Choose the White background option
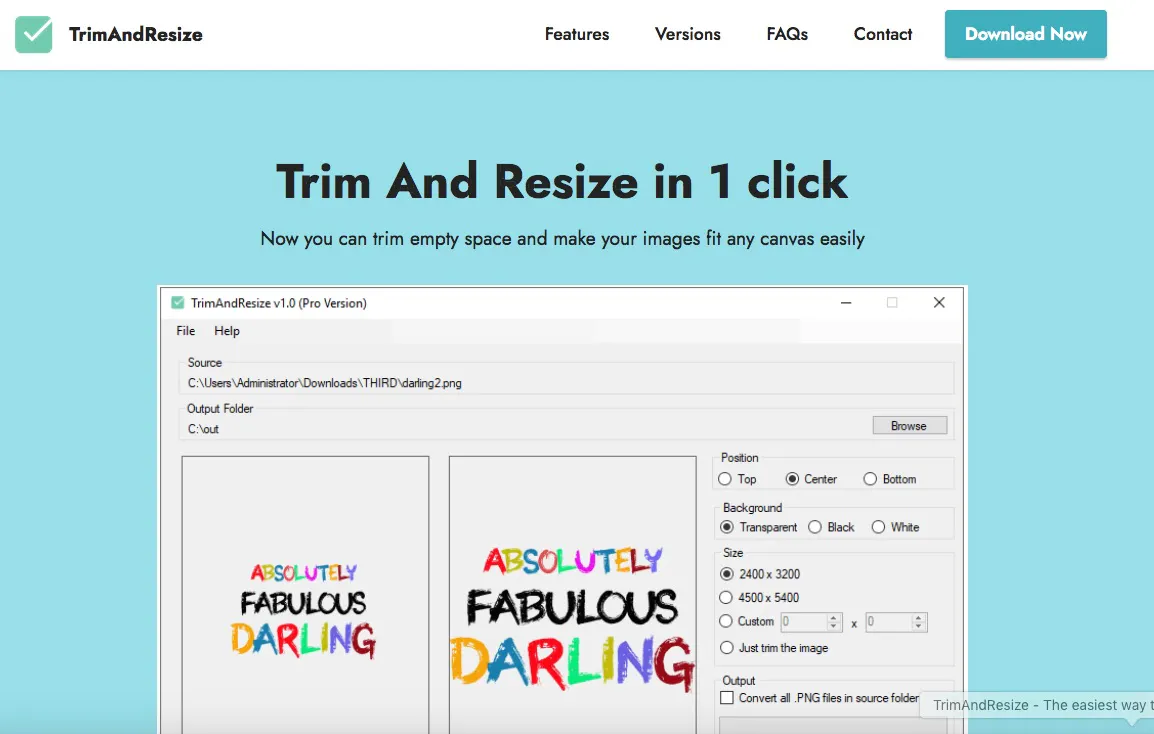The width and height of the screenshot is (1154, 734). coord(878,527)
